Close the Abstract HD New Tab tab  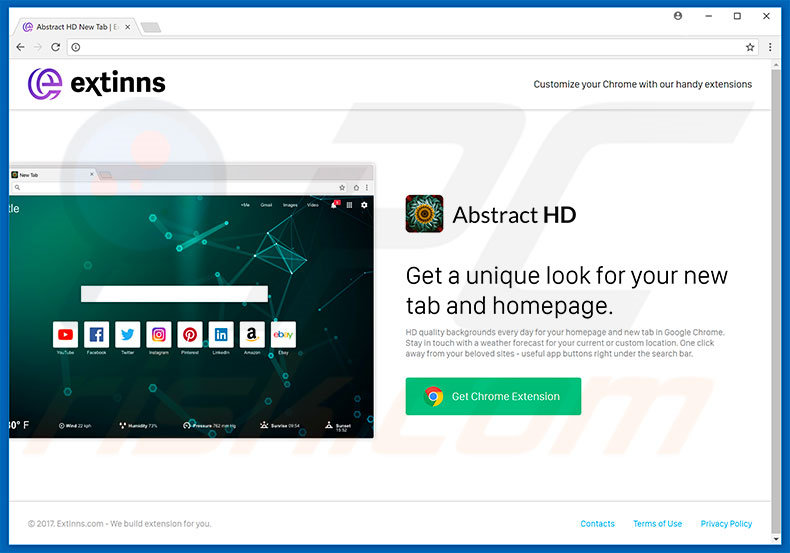(127, 27)
